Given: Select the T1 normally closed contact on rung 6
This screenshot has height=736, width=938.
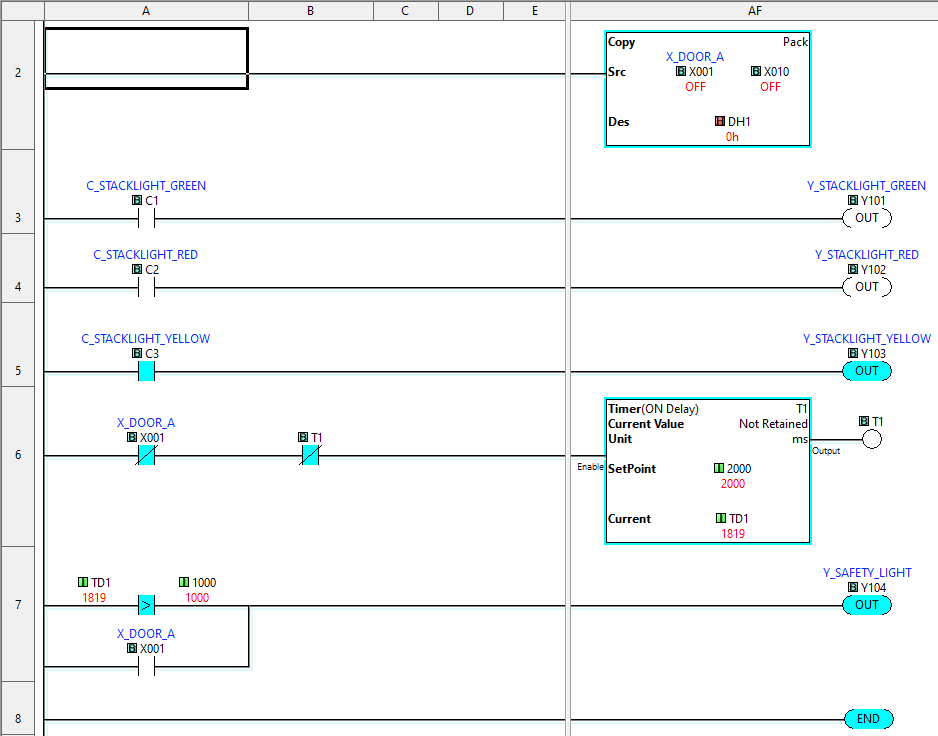Looking at the screenshot, I should (x=310, y=455).
